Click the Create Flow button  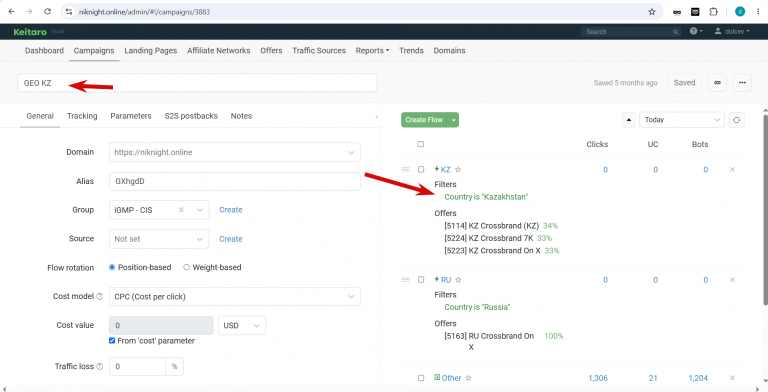(x=424, y=120)
